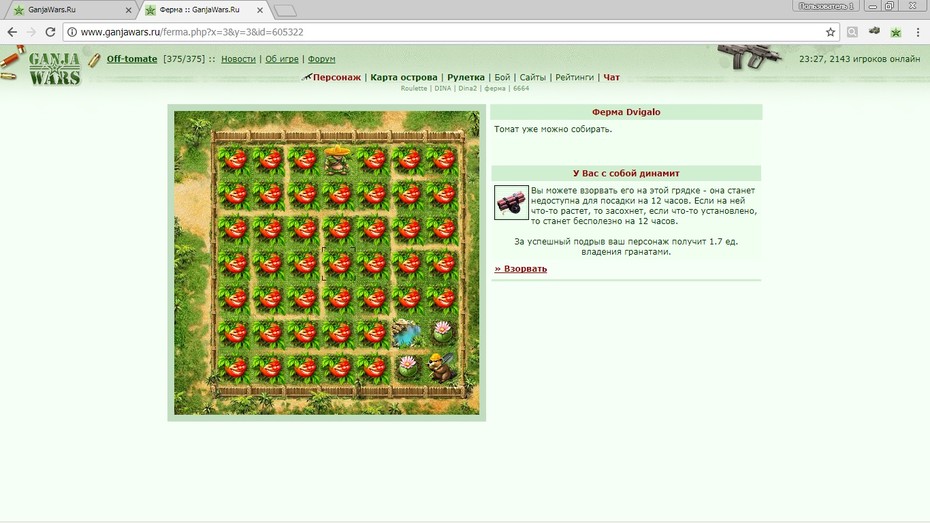Open the Об игре link
This screenshot has width=930, height=523.
tap(282, 59)
